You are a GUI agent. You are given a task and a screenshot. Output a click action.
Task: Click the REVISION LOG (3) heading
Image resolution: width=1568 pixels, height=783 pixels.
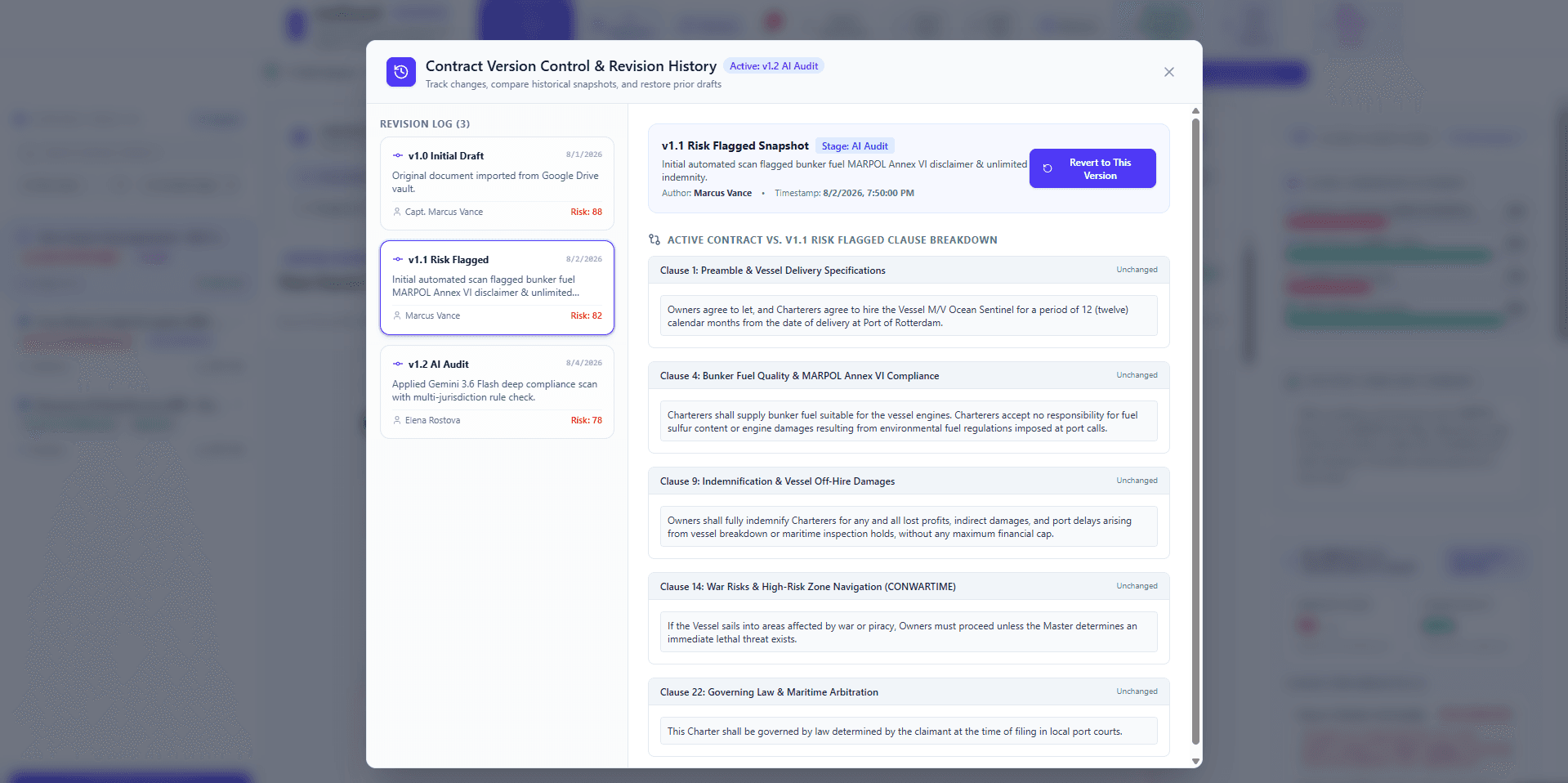click(425, 124)
